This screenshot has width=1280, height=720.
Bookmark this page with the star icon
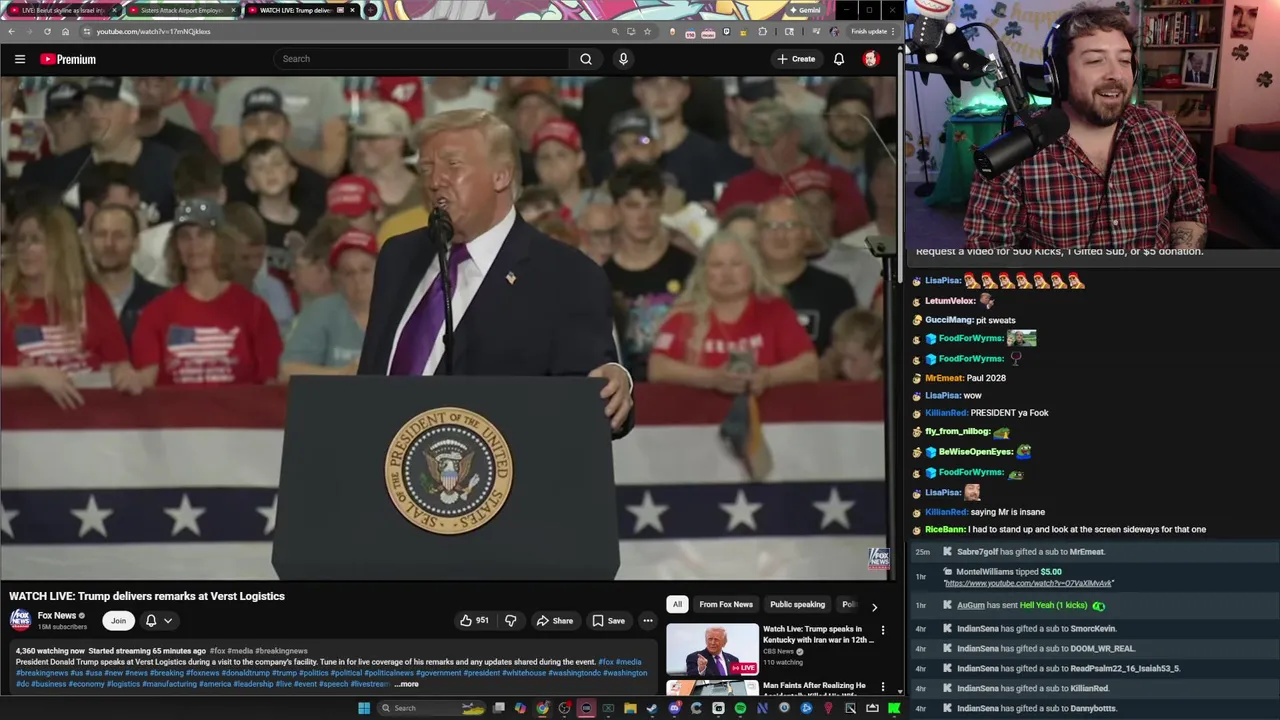click(x=647, y=31)
